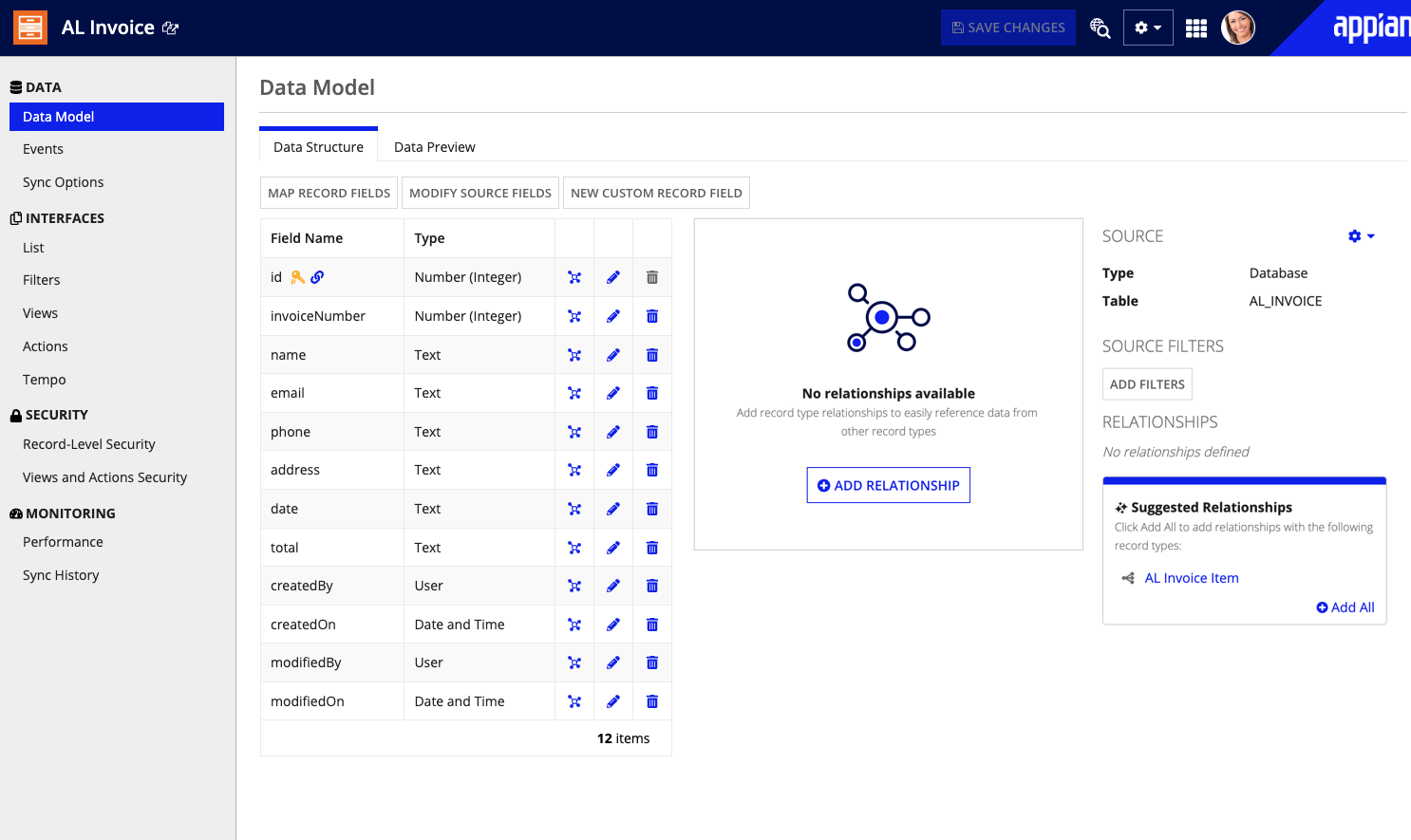Screen dimensions: 1411x840
Task: Delete the phone field
Action: [x=652, y=432]
